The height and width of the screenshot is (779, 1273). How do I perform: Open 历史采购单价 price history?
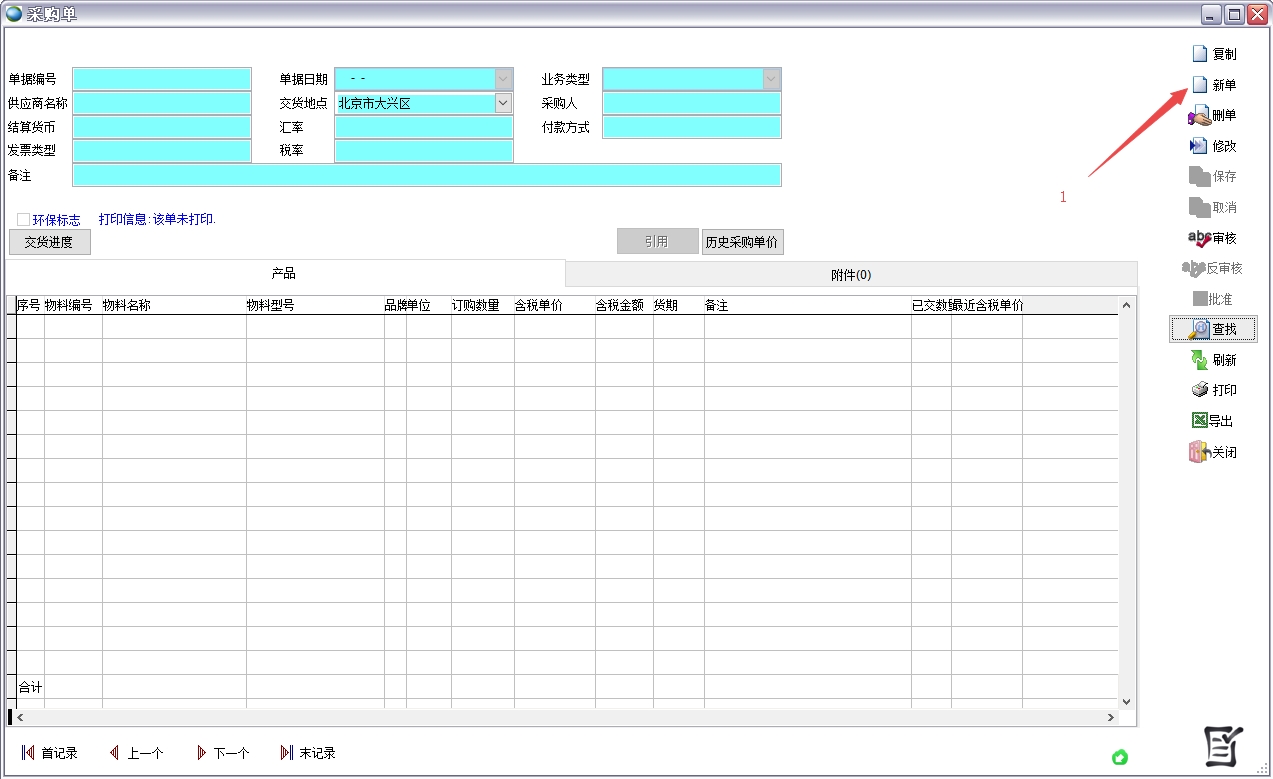tap(742, 242)
